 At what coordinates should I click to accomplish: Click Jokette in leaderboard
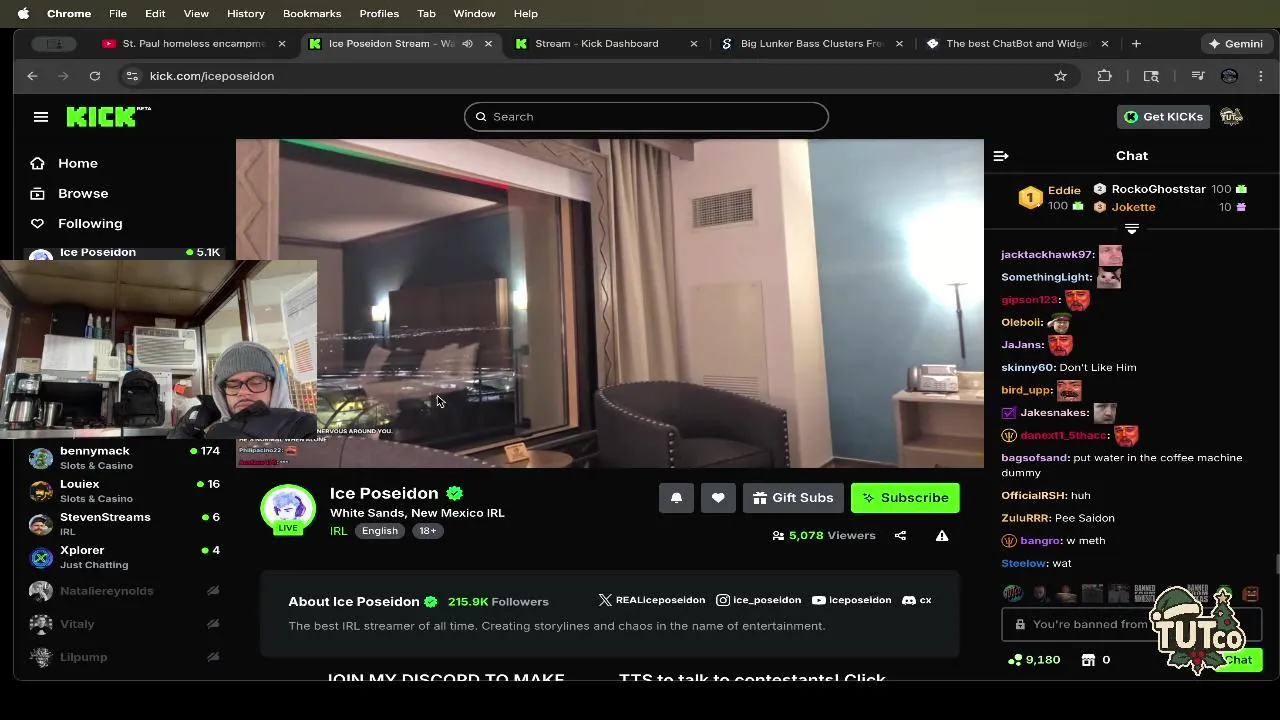pos(1133,207)
